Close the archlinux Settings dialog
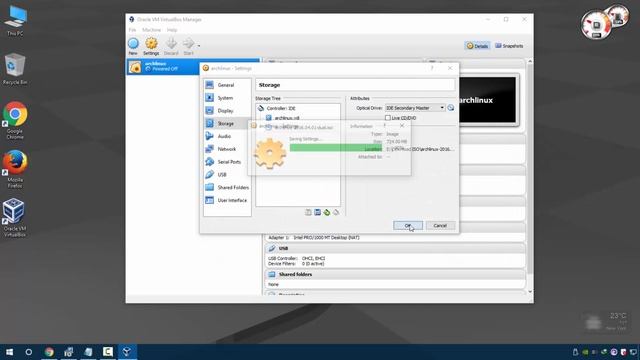The image size is (640, 360). [450, 68]
